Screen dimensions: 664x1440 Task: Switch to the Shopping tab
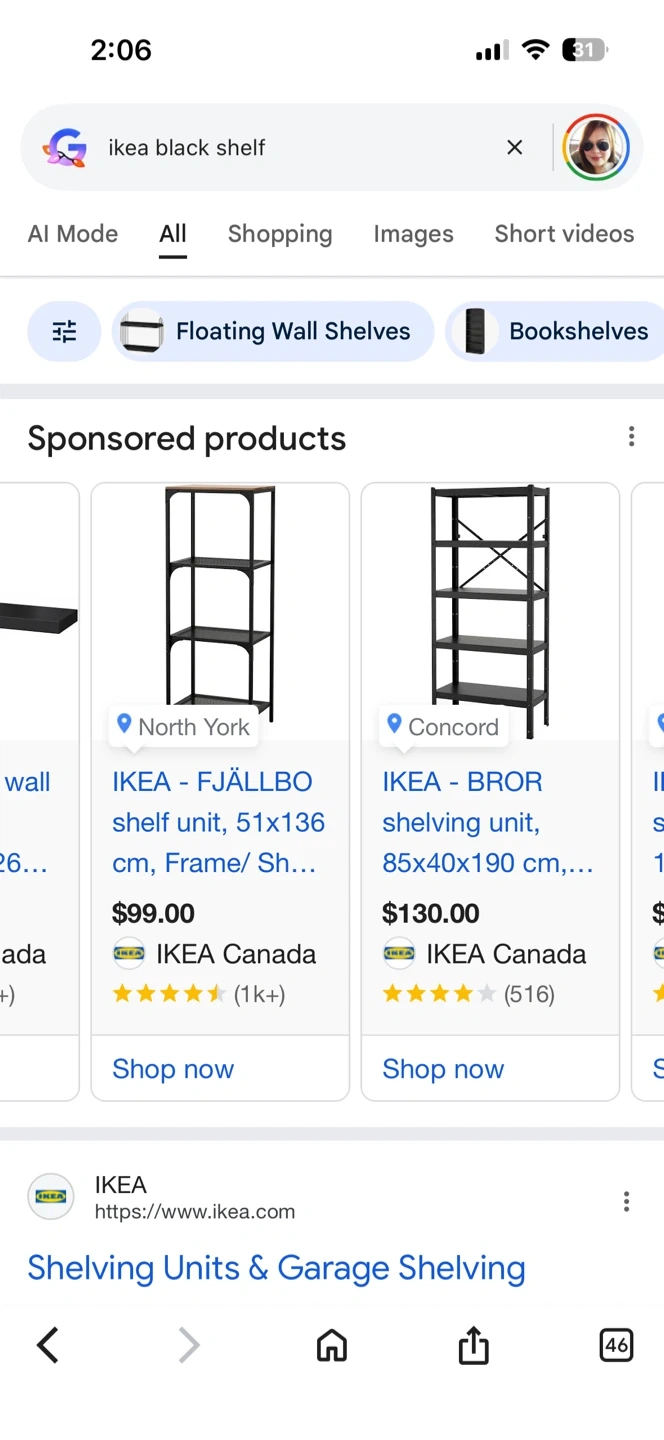(x=280, y=234)
